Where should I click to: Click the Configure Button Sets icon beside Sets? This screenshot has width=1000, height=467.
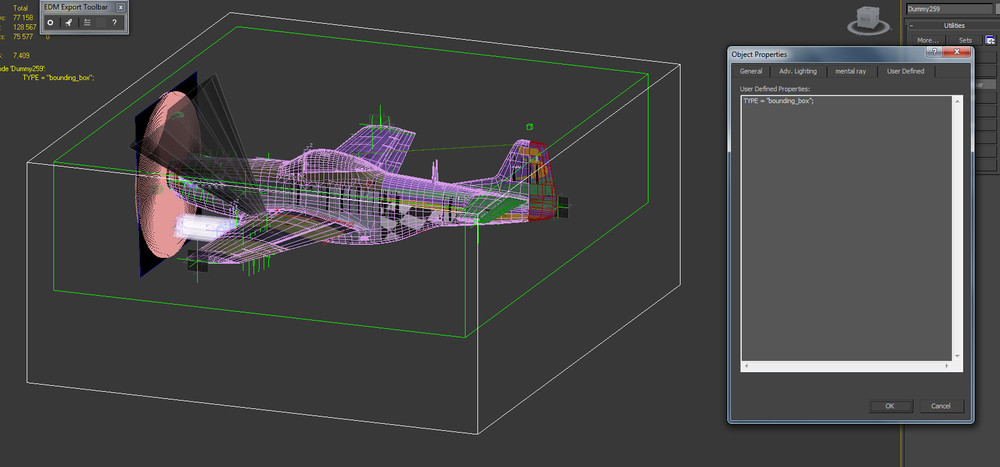(x=990, y=40)
